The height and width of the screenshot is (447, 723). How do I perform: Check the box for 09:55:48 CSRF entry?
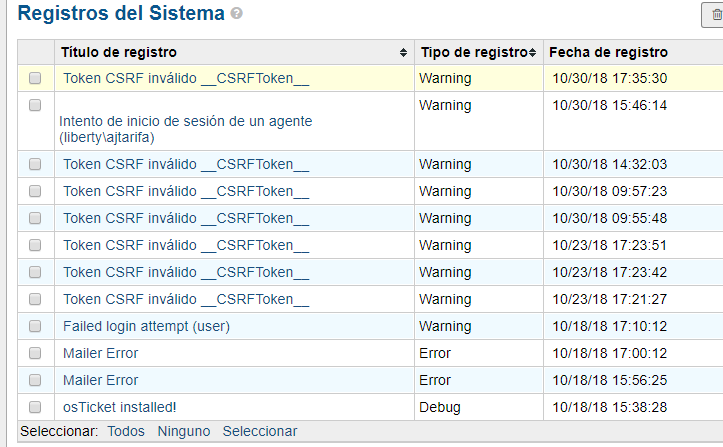point(35,218)
